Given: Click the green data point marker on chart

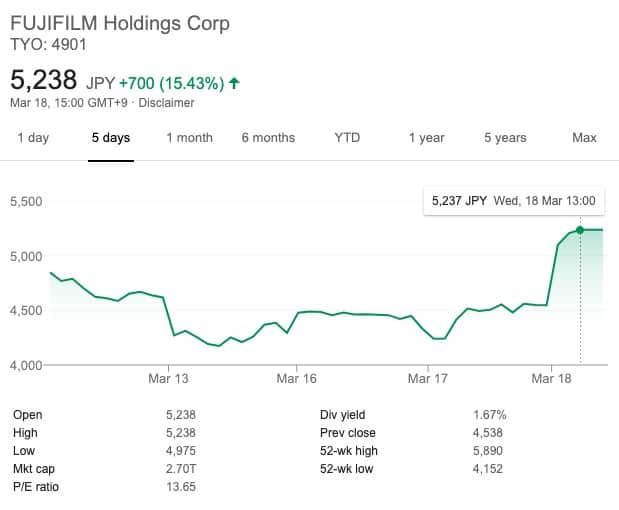Looking at the screenshot, I should point(580,230).
